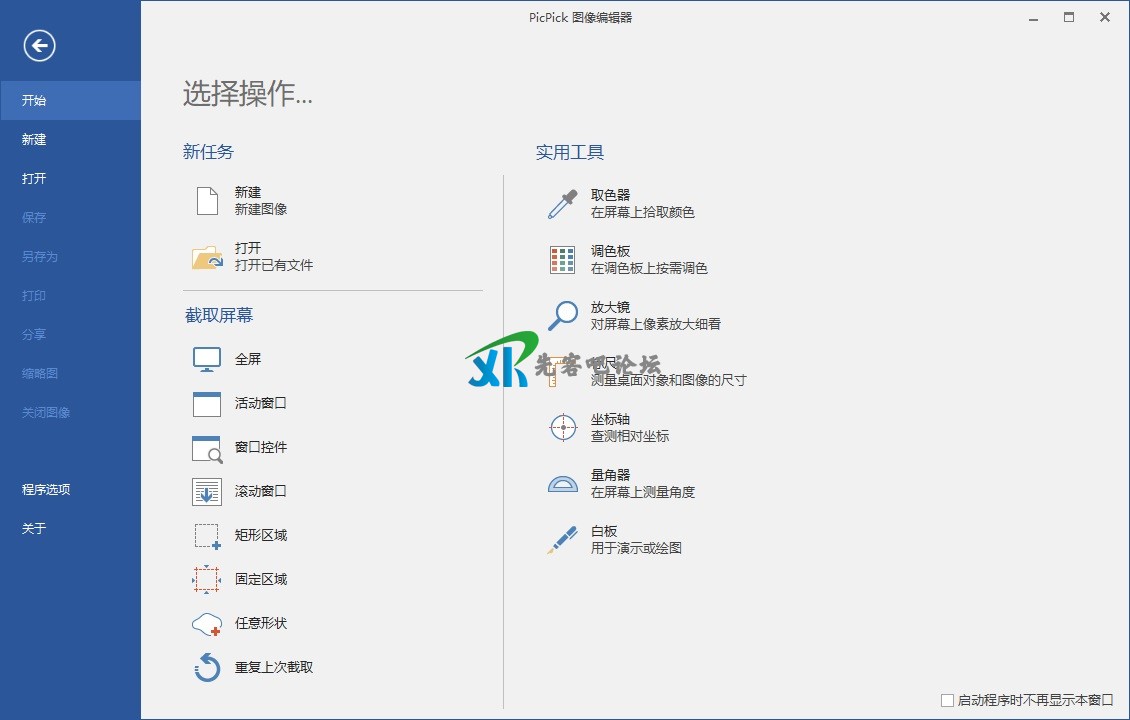Open the crosshair coordinate axis tool
Viewport: 1130px width, 720px height.
point(563,428)
